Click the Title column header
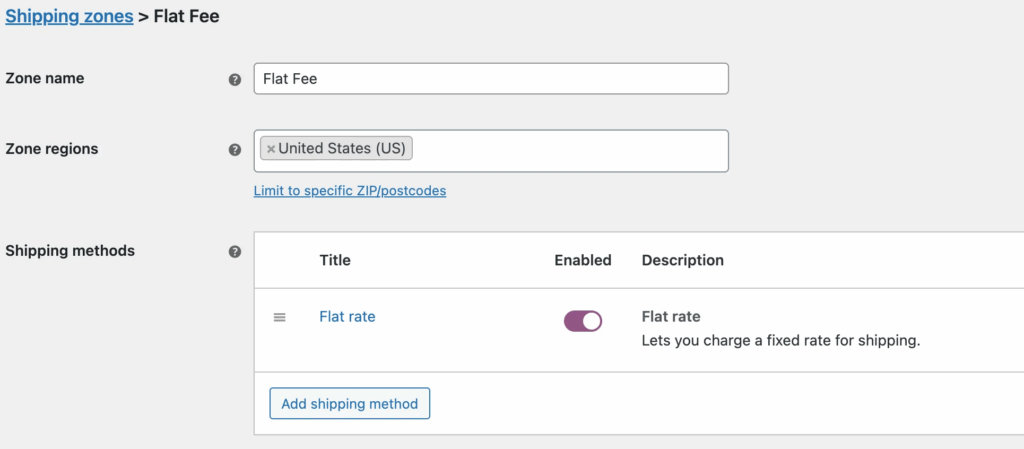Screen dimensions: 1024x449 [x=335, y=260]
